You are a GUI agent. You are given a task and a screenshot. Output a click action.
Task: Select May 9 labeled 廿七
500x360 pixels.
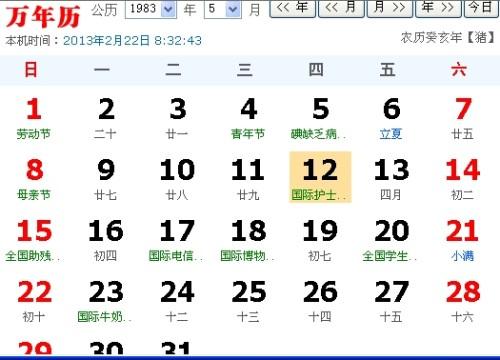point(106,178)
